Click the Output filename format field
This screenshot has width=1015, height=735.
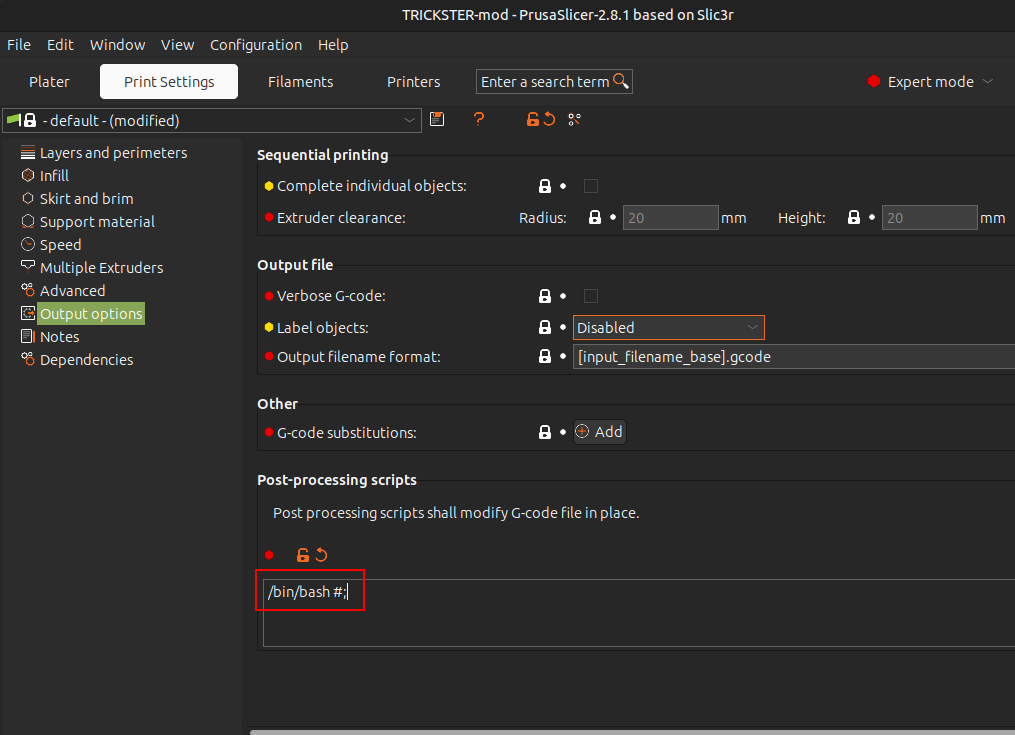pos(790,357)
